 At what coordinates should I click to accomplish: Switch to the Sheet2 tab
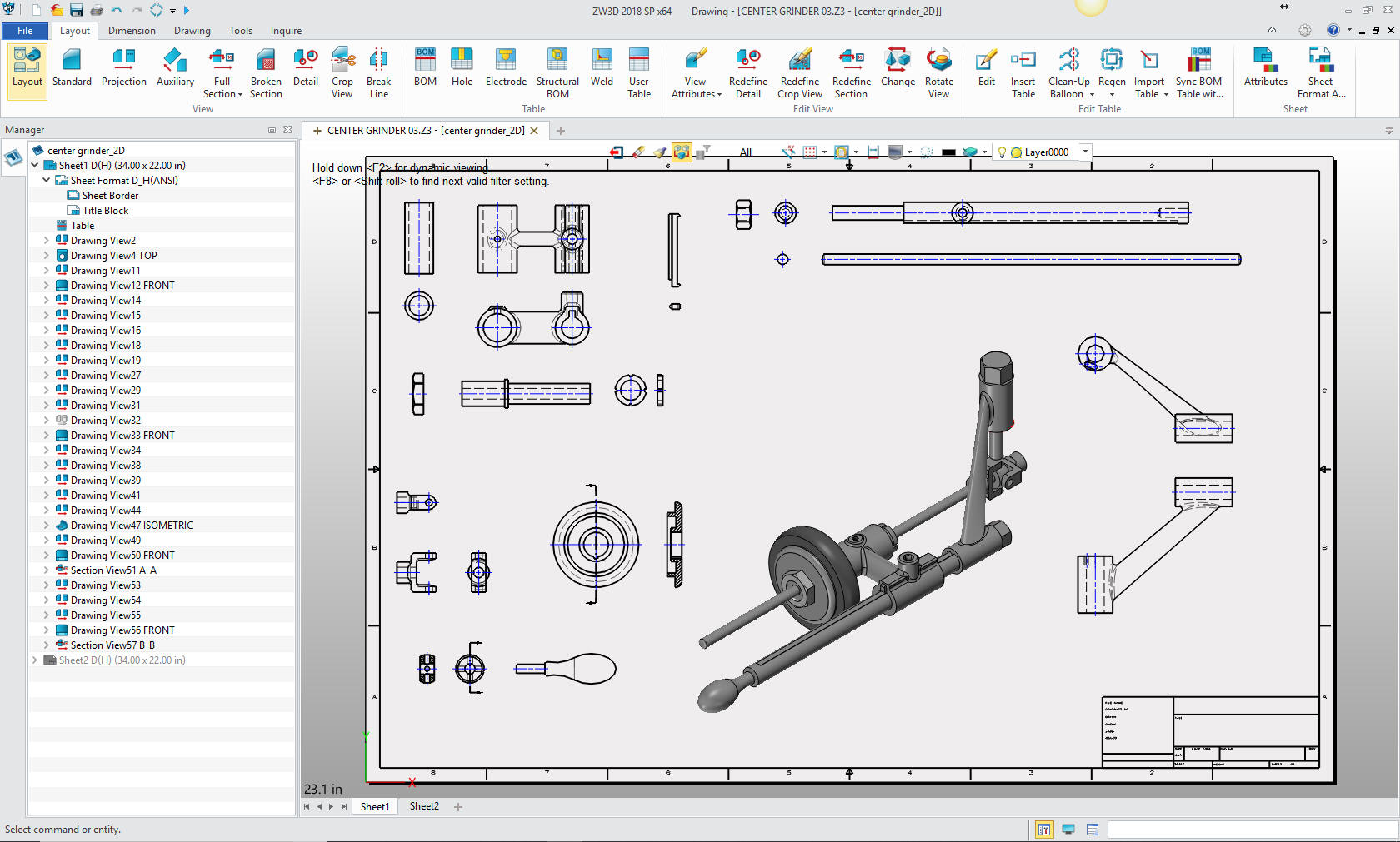424,806
